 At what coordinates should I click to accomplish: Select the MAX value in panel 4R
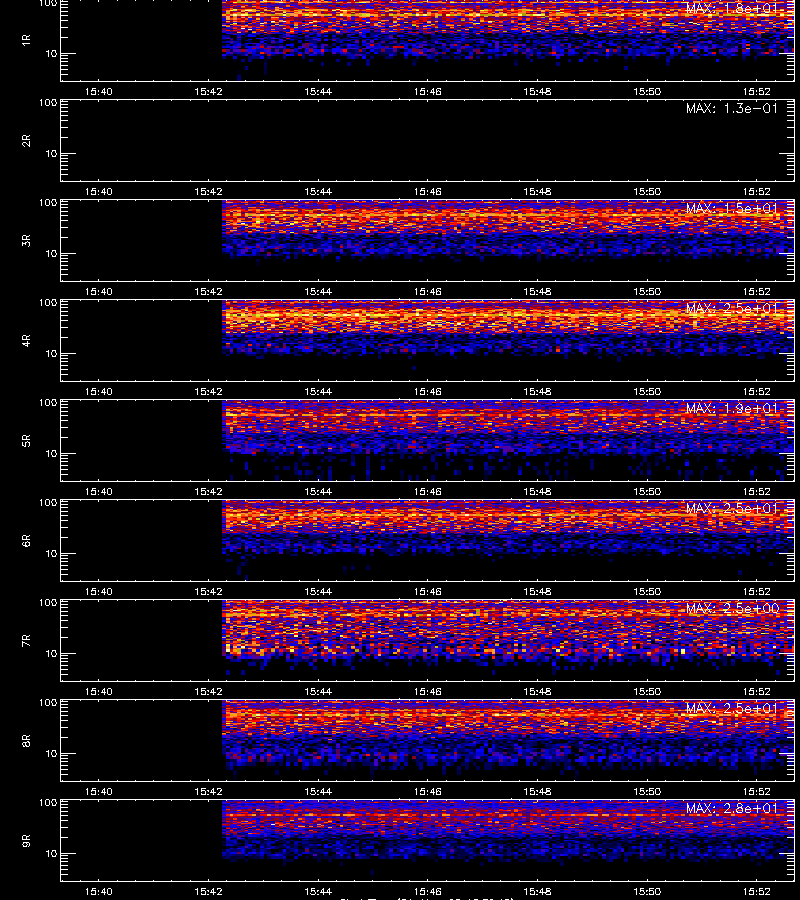click(732, 308)
